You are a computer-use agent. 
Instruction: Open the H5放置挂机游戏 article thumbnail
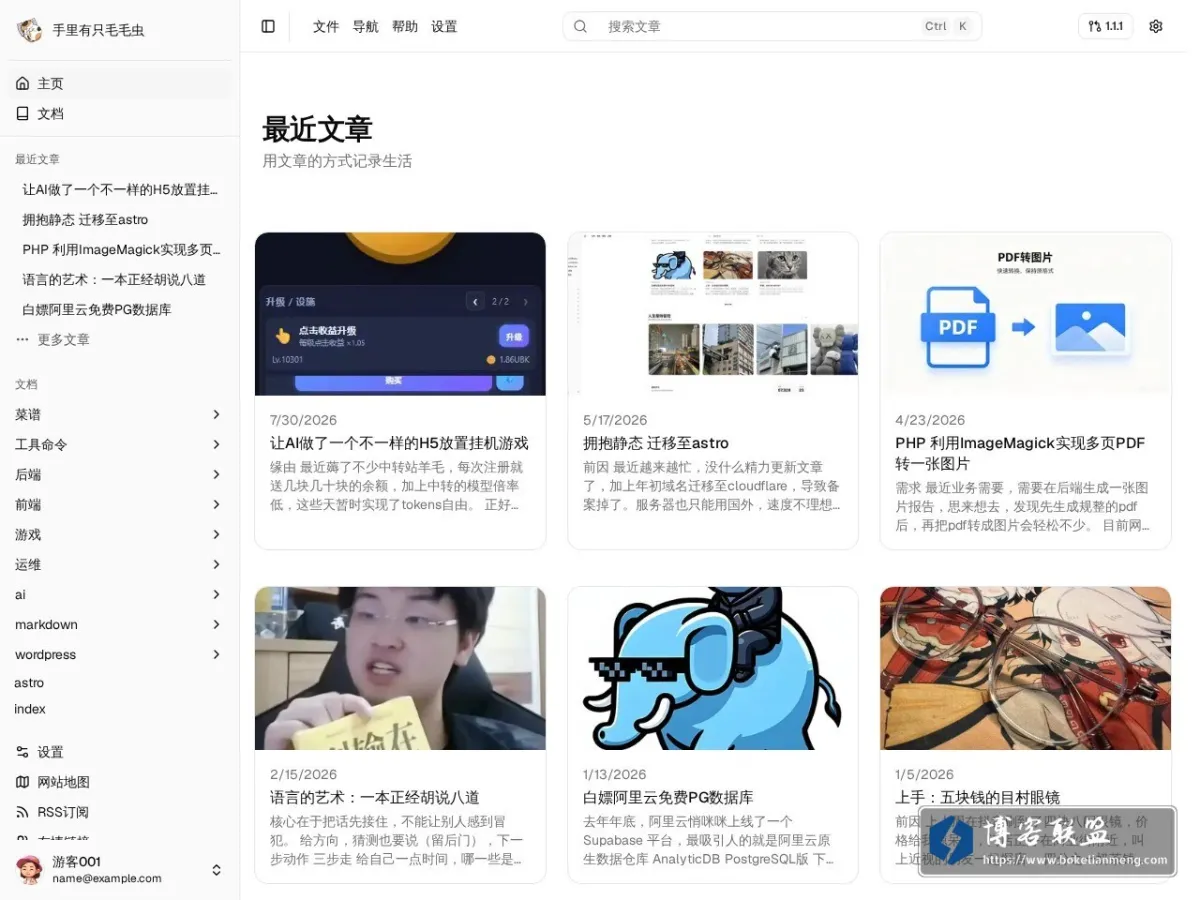pos(400,314)
